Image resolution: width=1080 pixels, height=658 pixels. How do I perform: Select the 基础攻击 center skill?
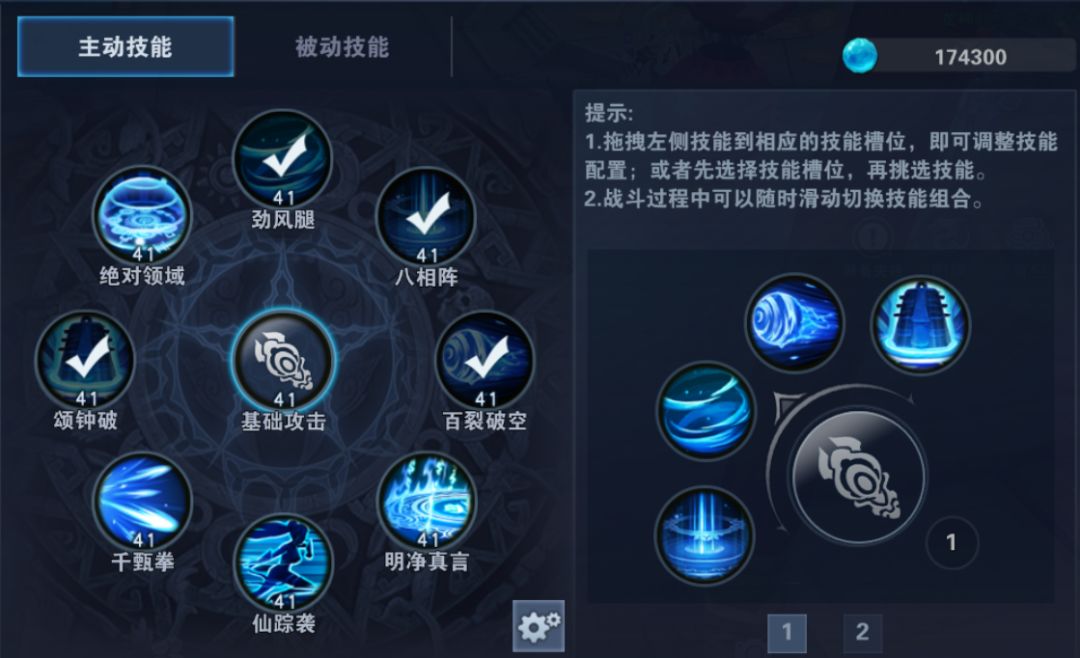point(284,360)
